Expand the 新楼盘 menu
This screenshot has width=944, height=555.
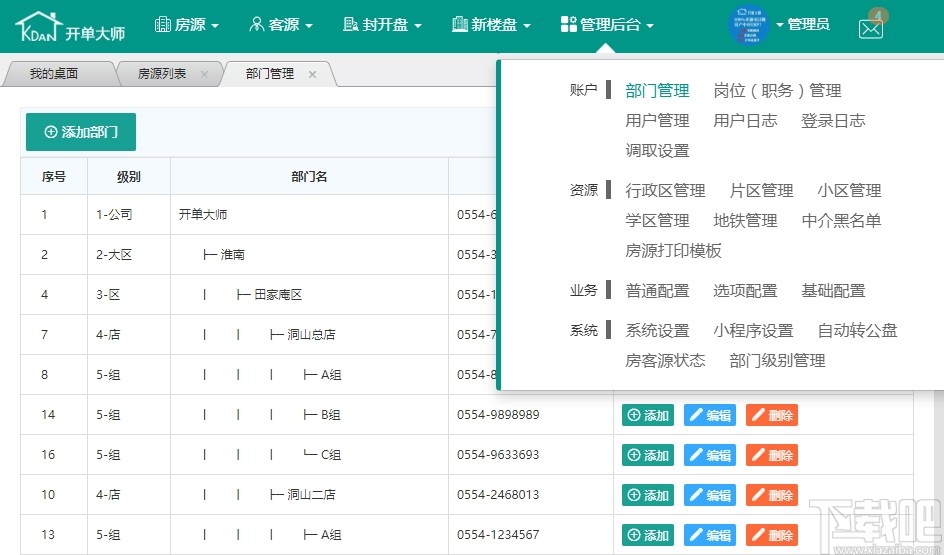pos(491,25)
